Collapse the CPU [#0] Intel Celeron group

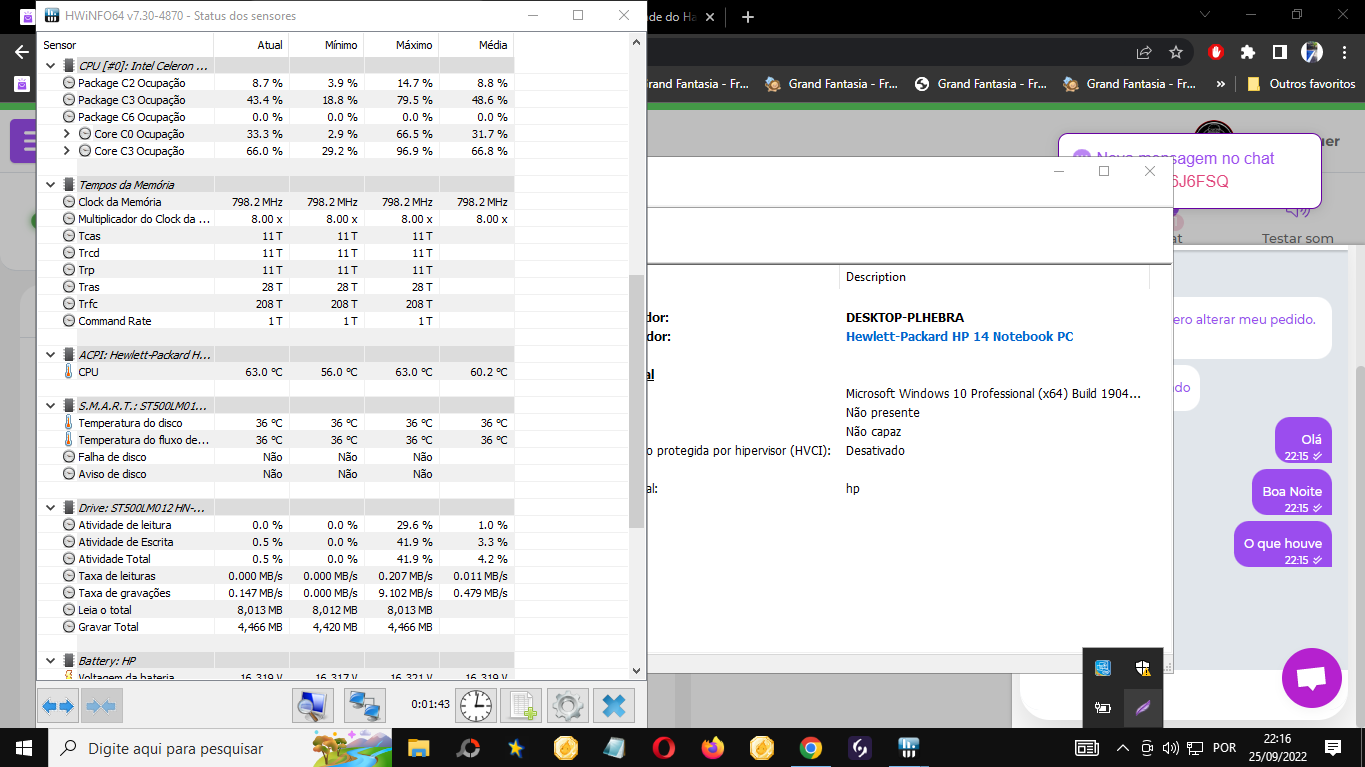(x=51, y=66)
